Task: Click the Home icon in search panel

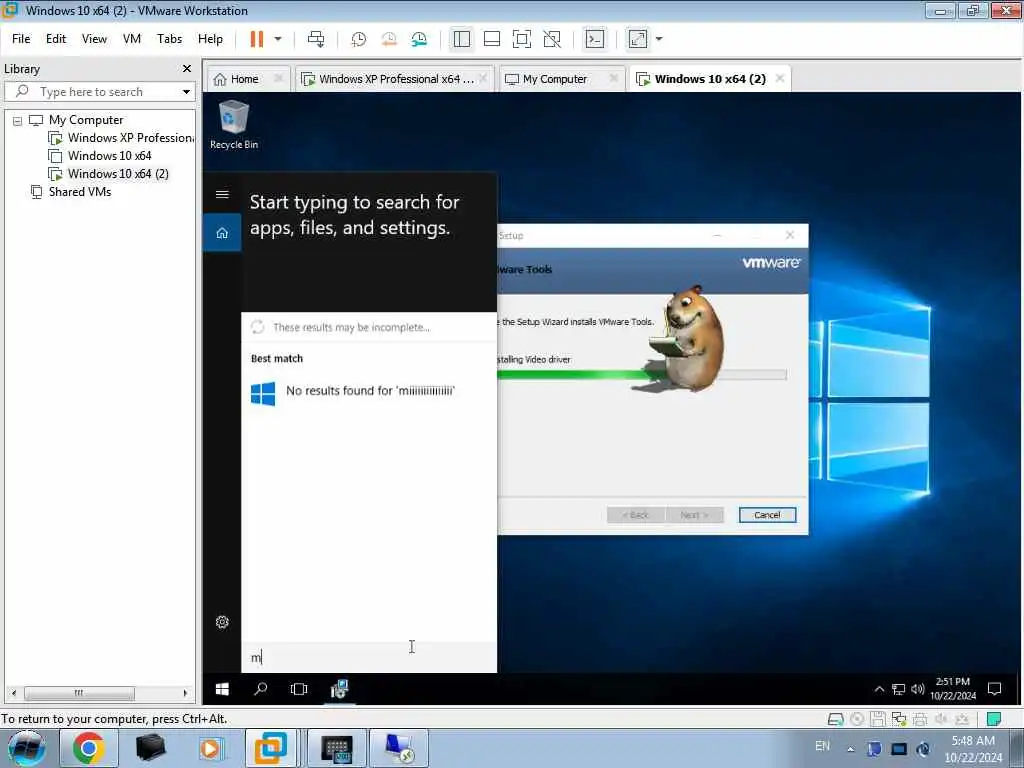Action: click(222, 233)
